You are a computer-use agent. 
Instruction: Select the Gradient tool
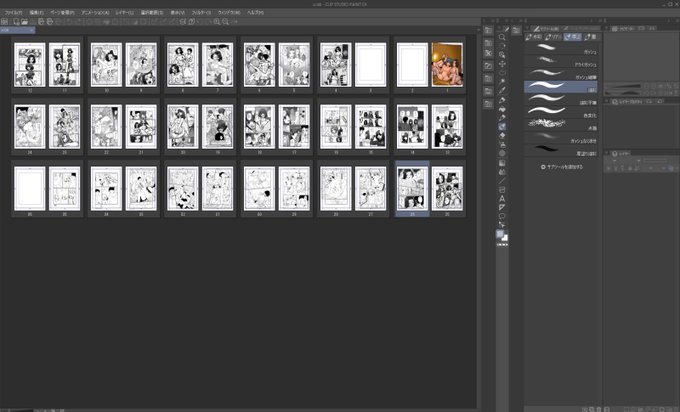click(502, 163)
